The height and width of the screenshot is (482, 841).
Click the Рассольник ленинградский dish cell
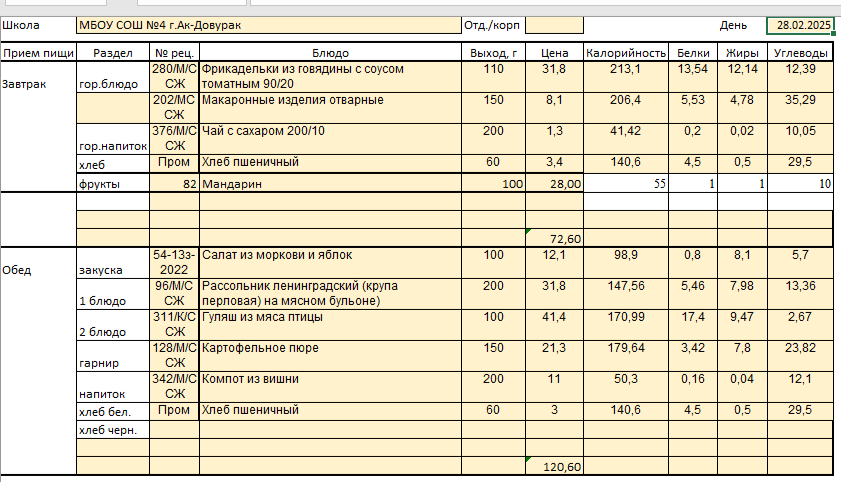pyautogui.click(x=330, y=294)
